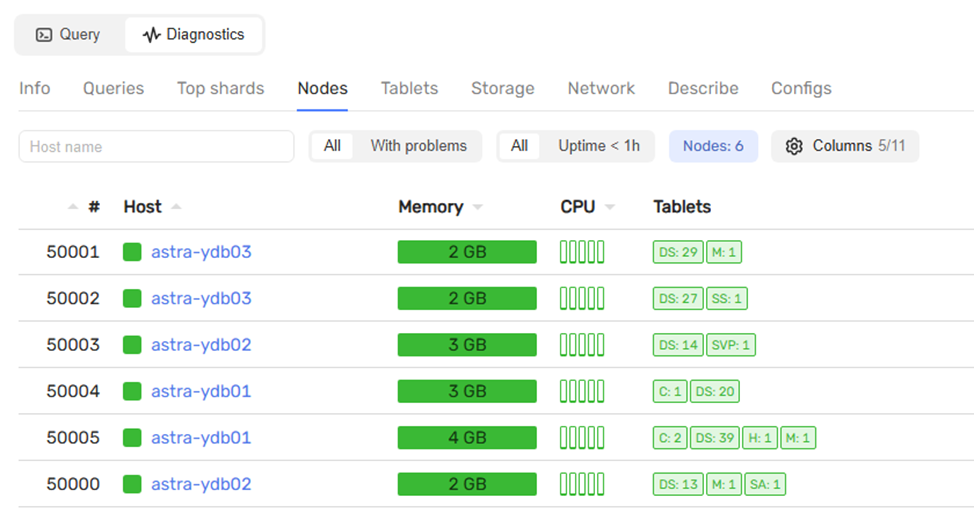The width and height of the screenshot is (974, 512).
Task: Sort by Host column arrow
Action: tap(177, 207)
